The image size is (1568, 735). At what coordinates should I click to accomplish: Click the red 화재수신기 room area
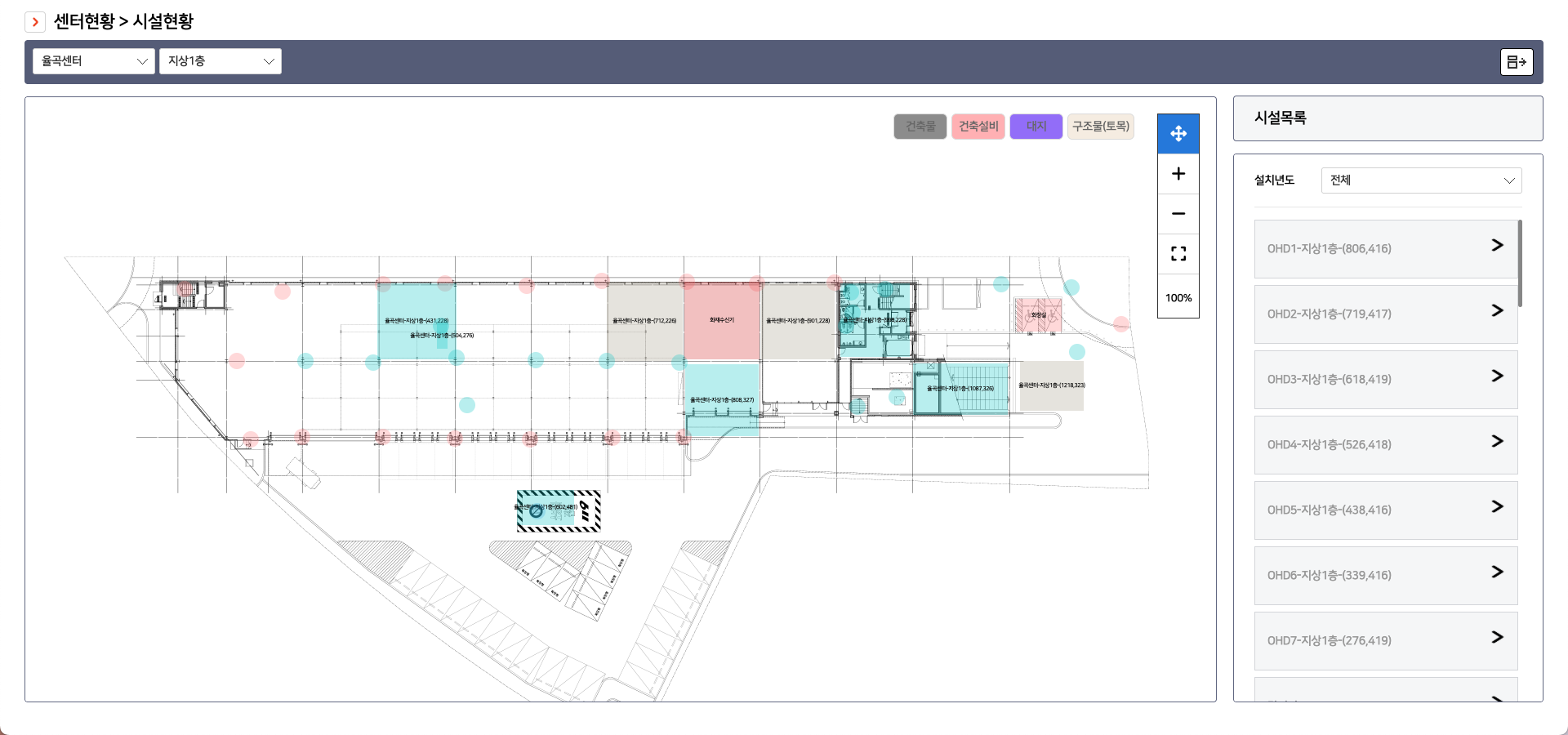click(x=722, y=323)
